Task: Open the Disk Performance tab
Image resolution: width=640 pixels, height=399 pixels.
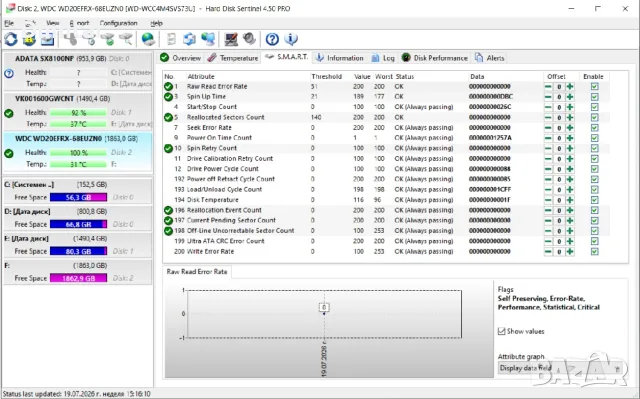Action: 435,58
